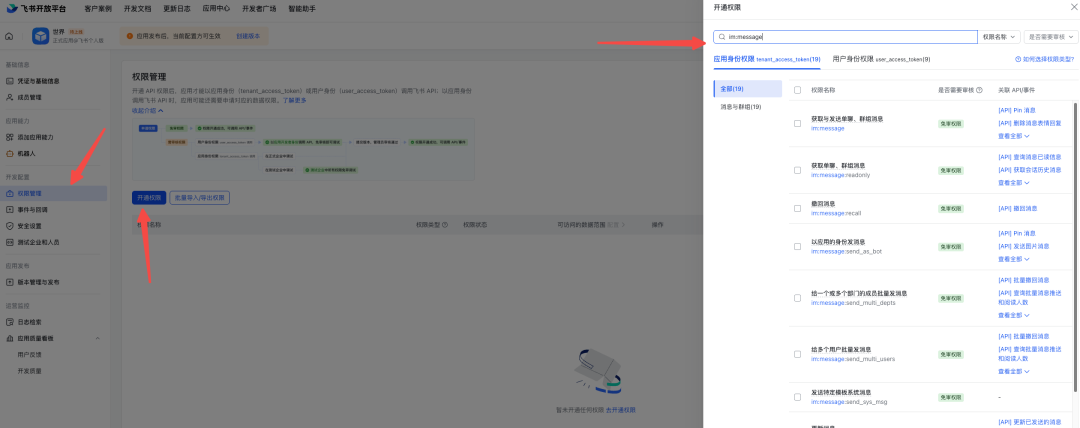Click the 飞书开放平台 logo

tap(37, 8)
